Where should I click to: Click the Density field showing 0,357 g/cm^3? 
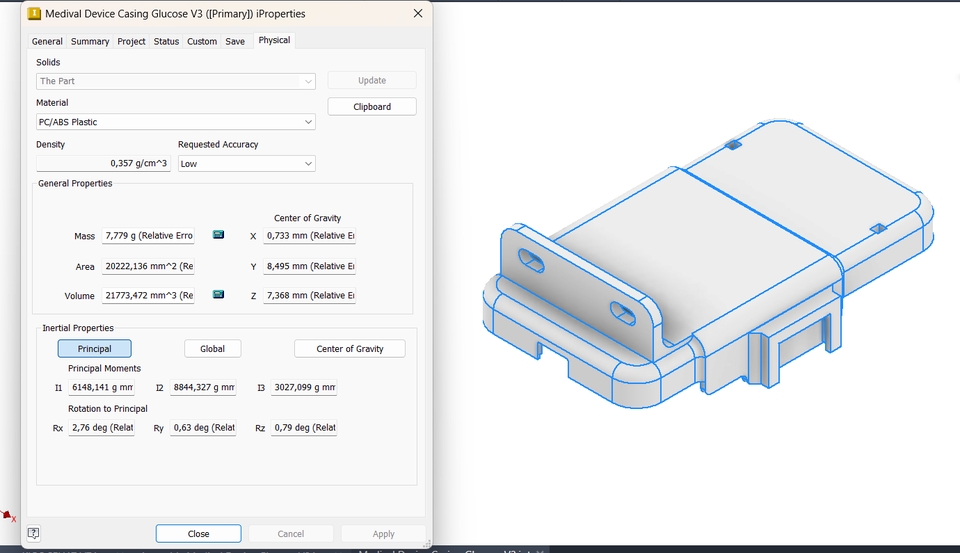point(103,164)
